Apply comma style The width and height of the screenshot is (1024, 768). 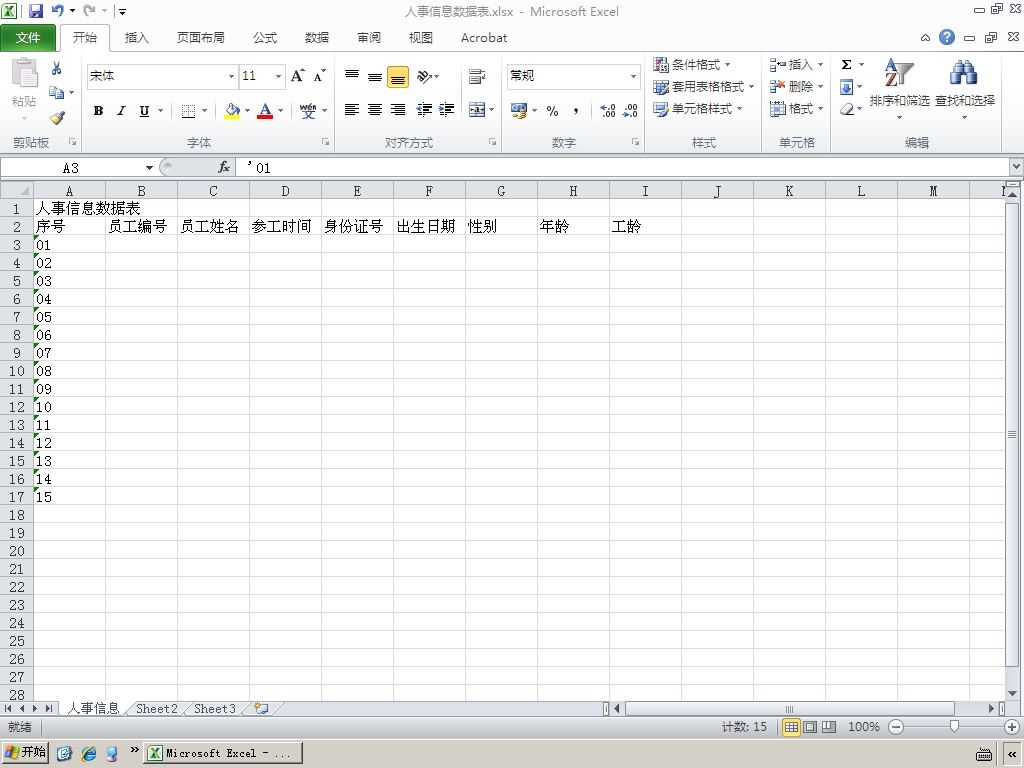click(575, 110)
